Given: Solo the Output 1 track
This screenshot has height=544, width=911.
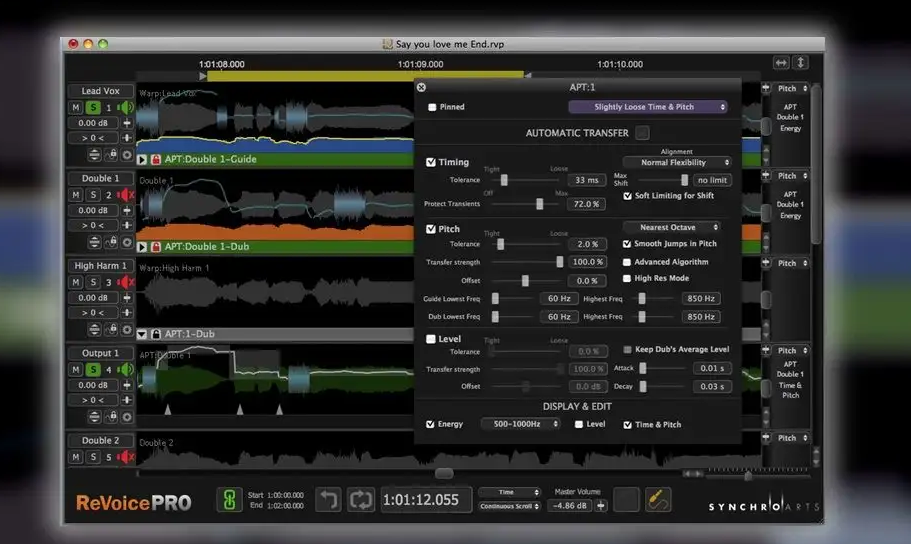Looking at the screenshot, I should coord(93,370).
